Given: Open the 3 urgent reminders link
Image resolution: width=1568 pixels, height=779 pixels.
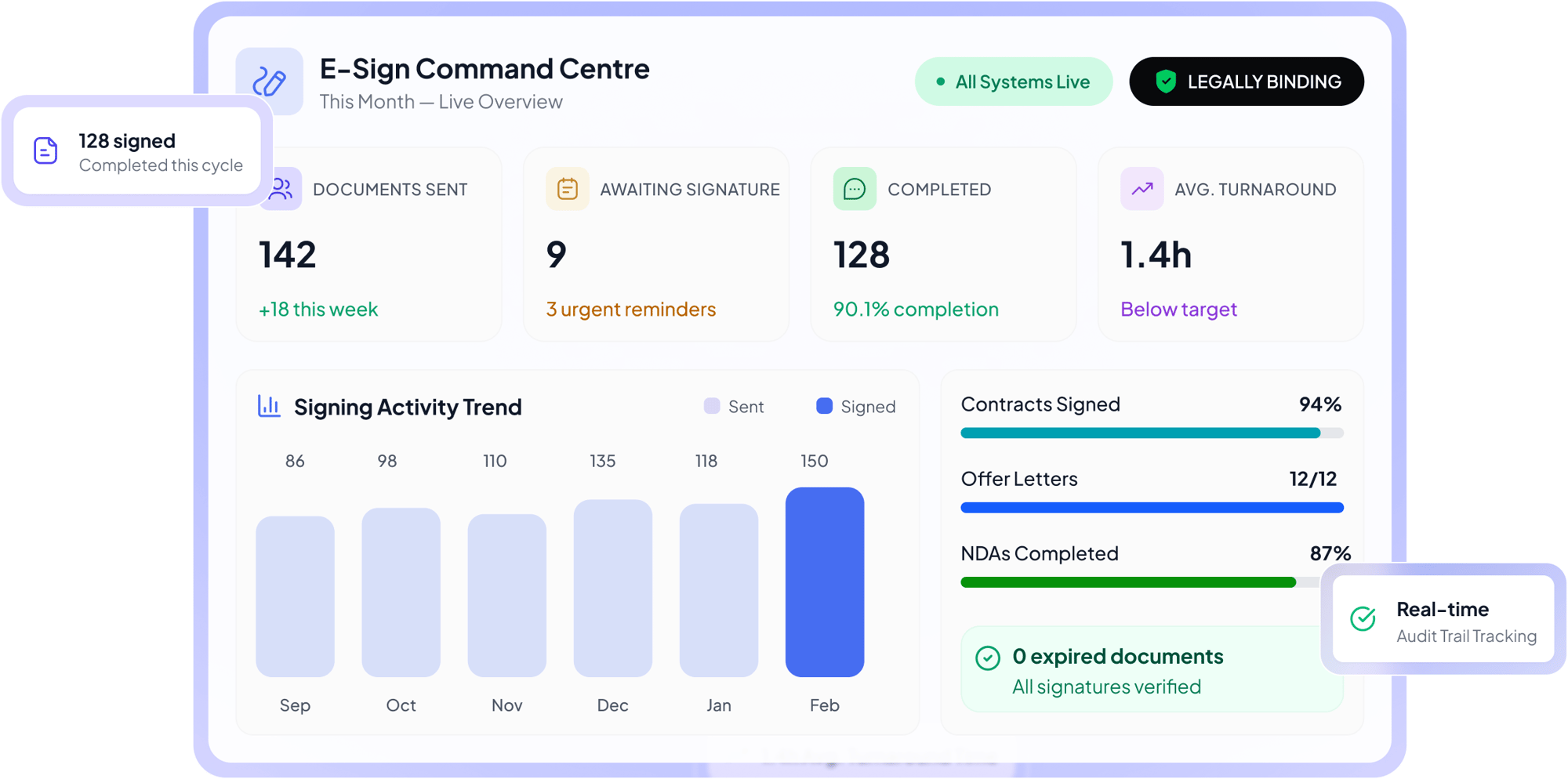Looking at the screenshot, I should tap(630, 310).
